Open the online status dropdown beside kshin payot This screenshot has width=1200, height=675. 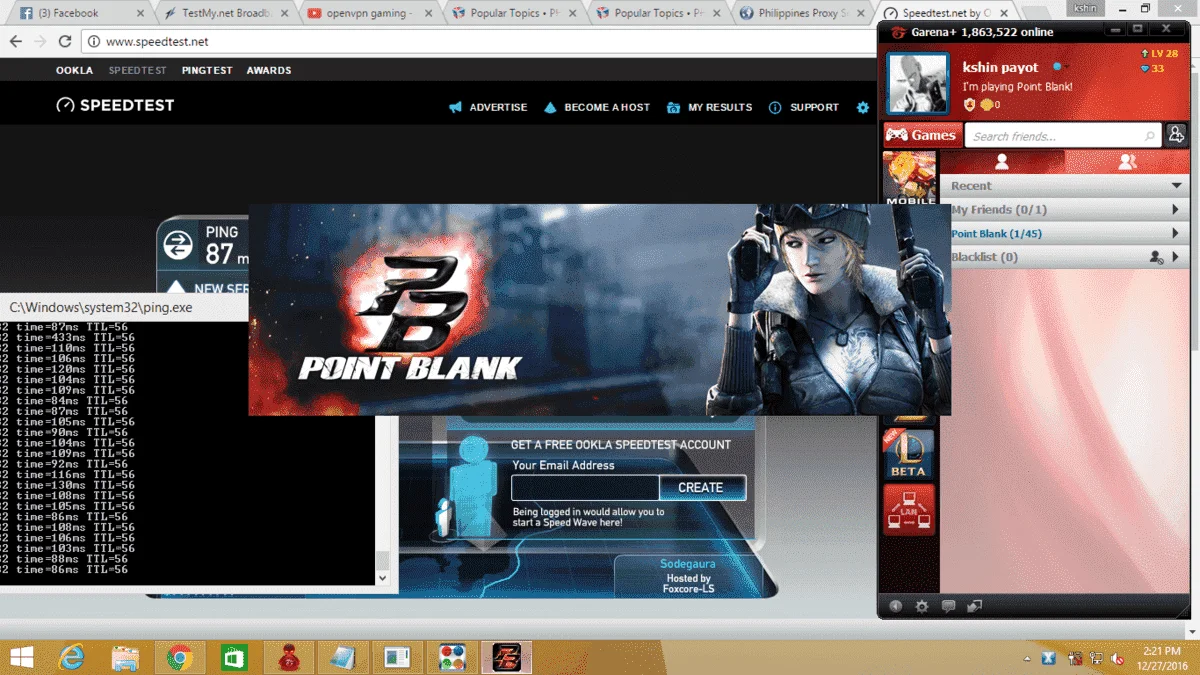point(1059,67)
